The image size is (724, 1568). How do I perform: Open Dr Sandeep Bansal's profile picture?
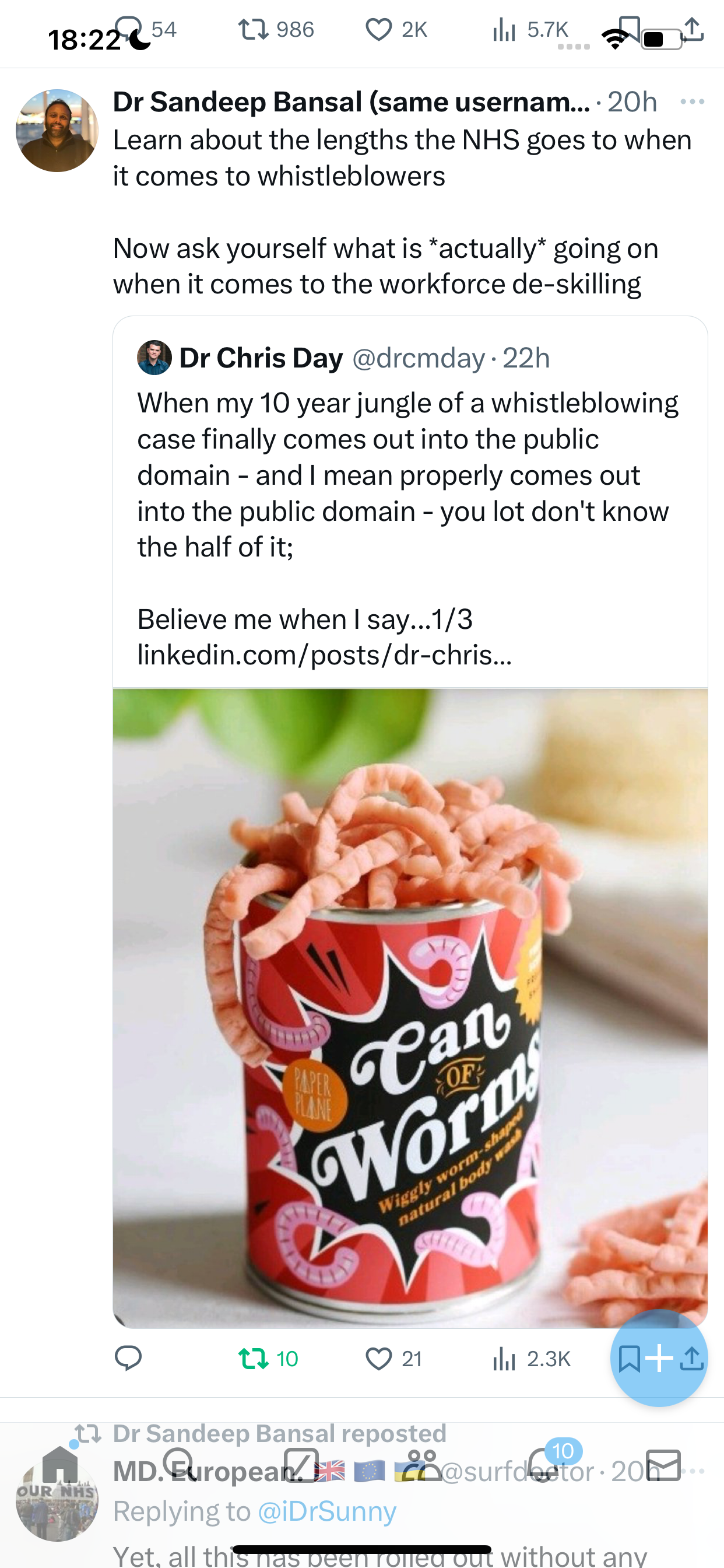pyautogui.click(x=57, y=130)
